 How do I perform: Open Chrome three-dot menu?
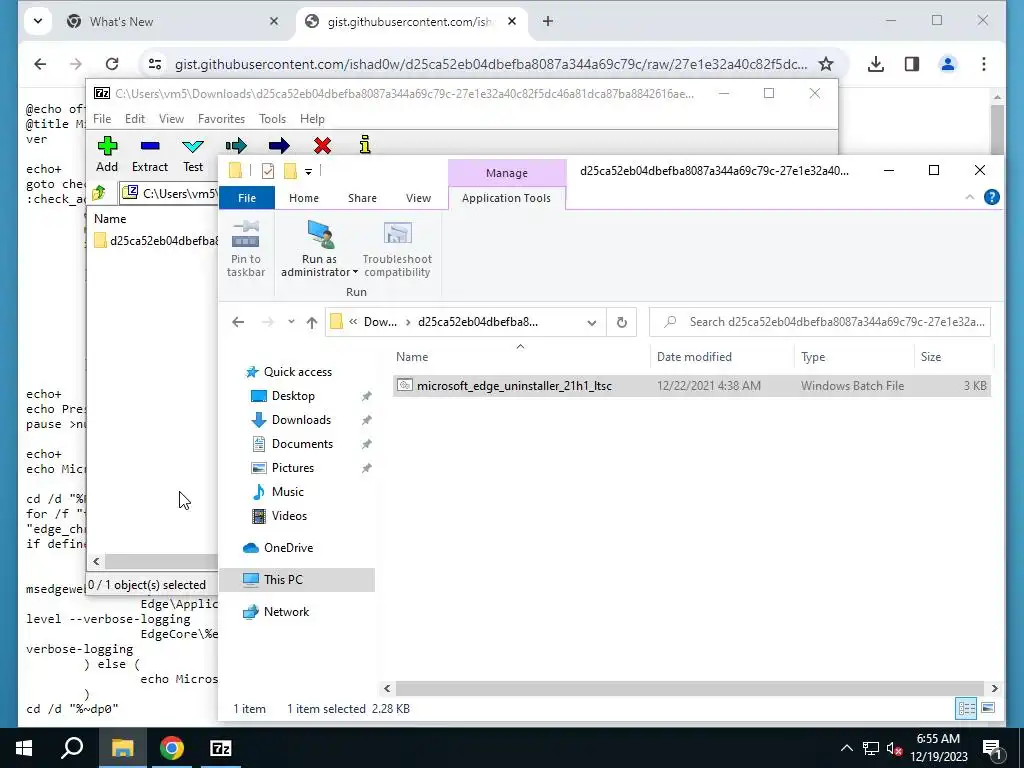click(984, 64)
